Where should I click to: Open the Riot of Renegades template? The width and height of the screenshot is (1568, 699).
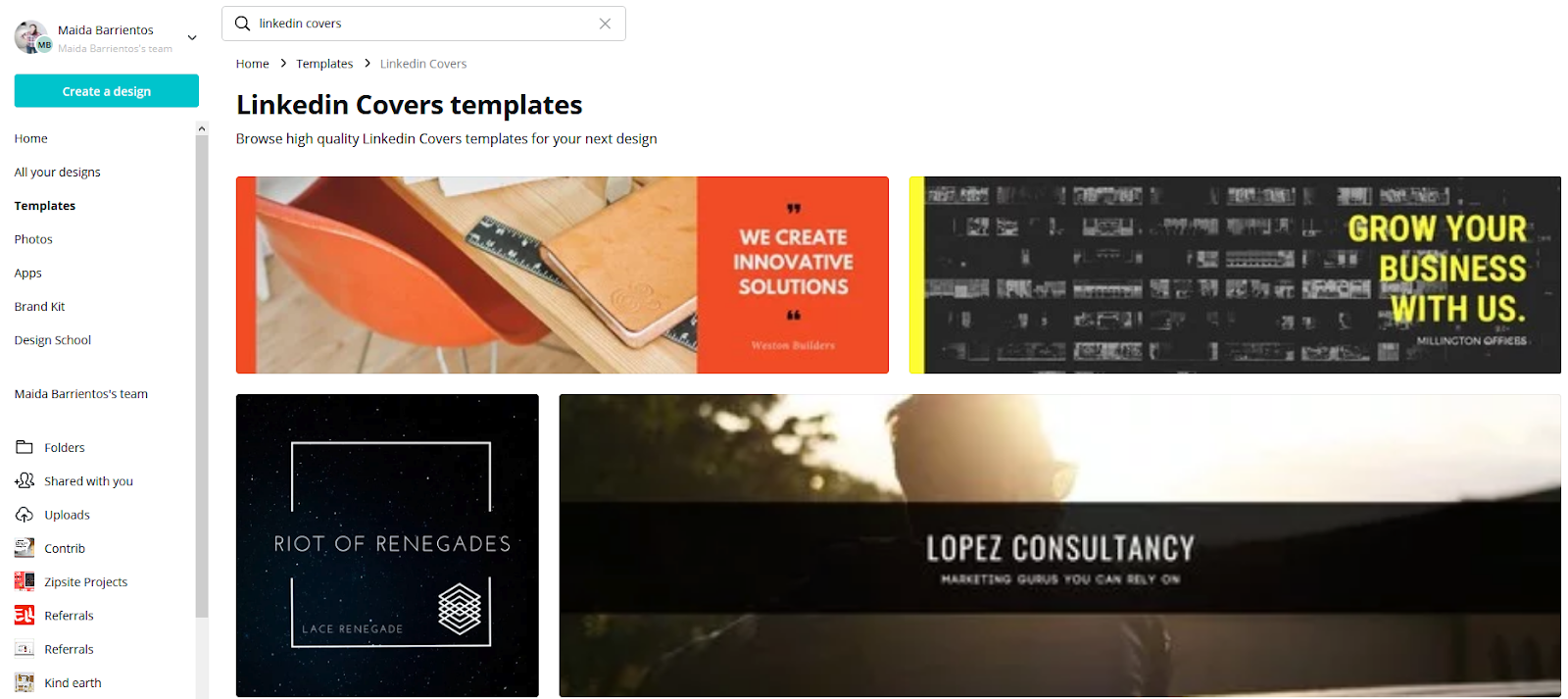(x=387, y=545)
